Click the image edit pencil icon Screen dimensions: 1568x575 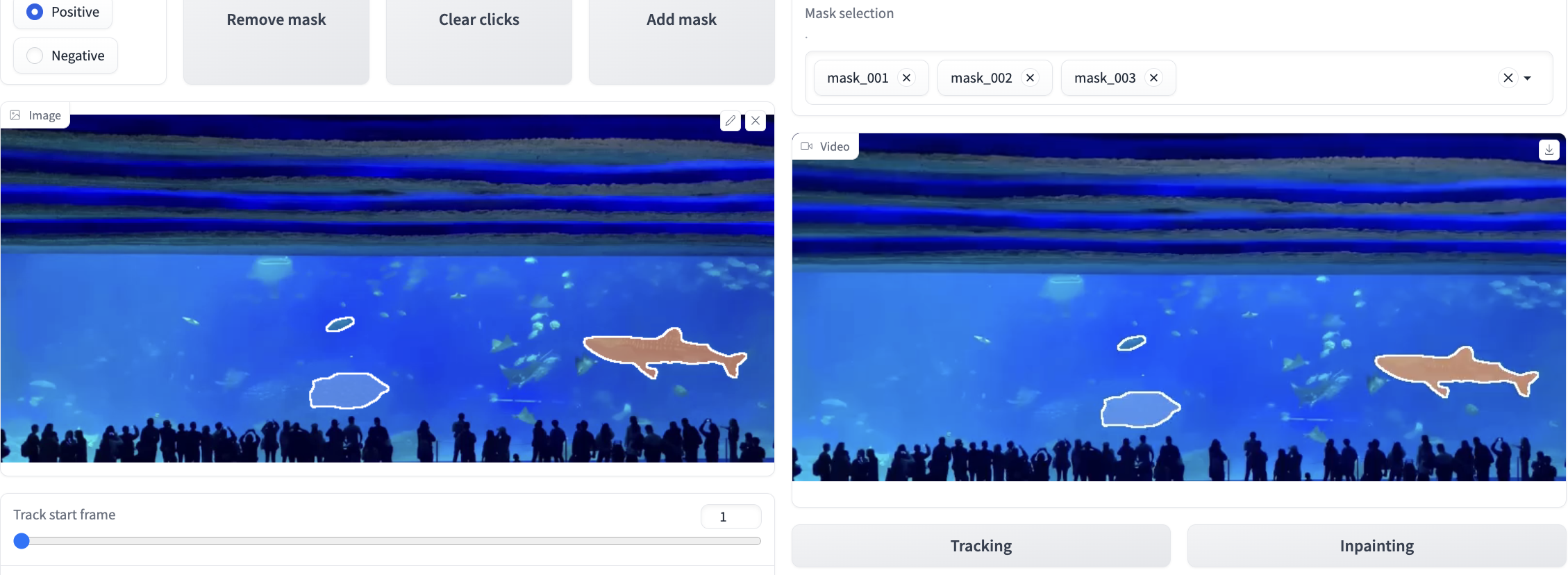point(730,121)
